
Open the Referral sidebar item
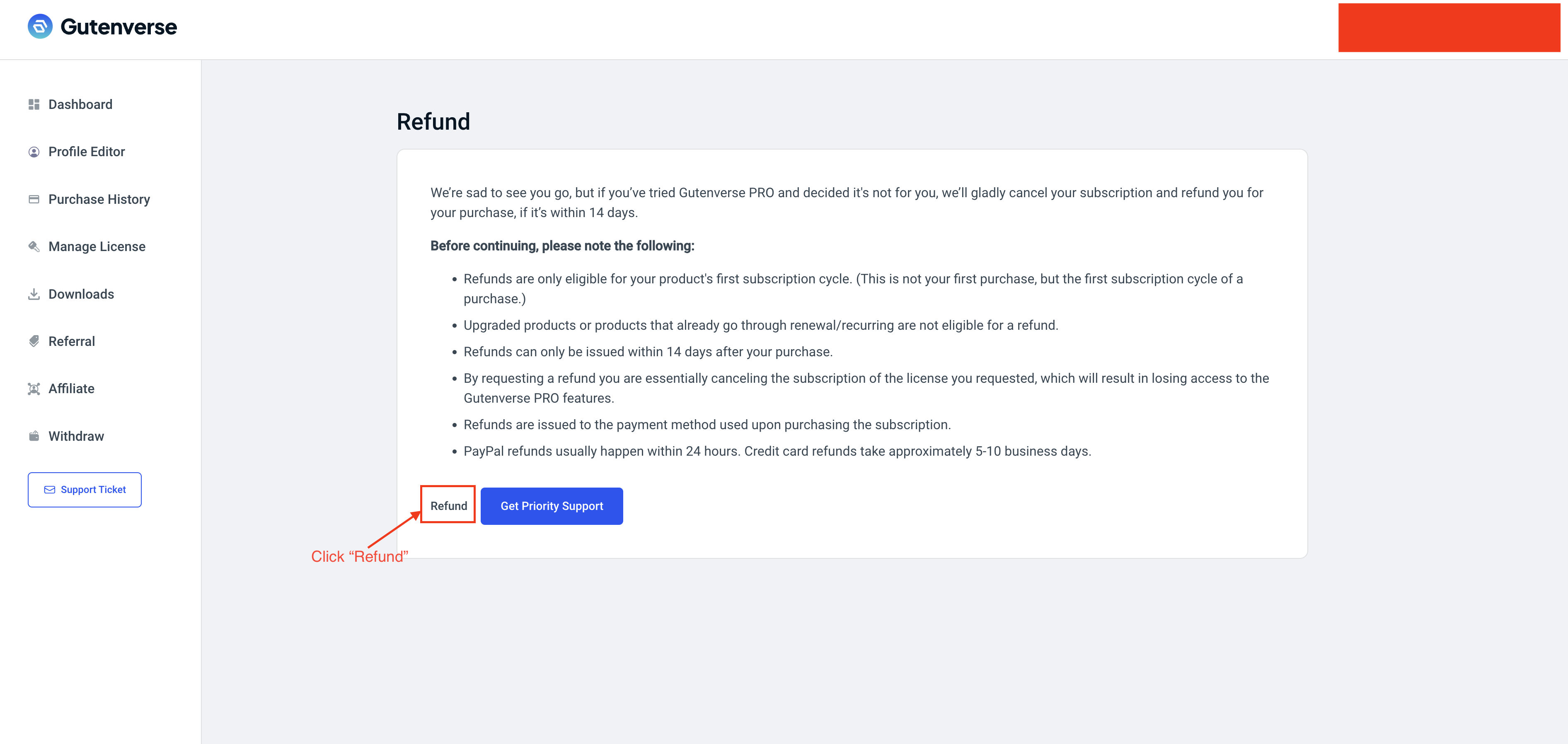(71, 341)
